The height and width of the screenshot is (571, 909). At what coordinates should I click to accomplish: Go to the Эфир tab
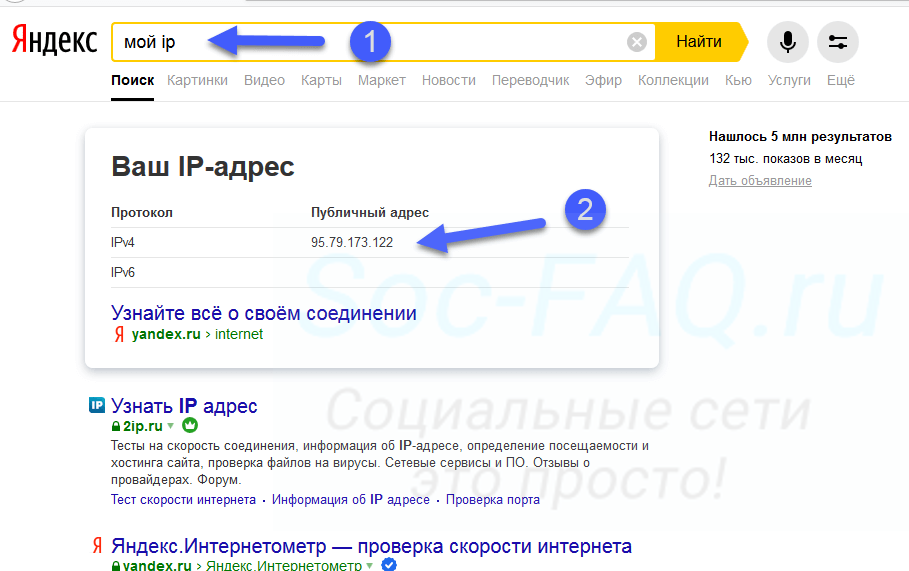click(x=603, y=80)
